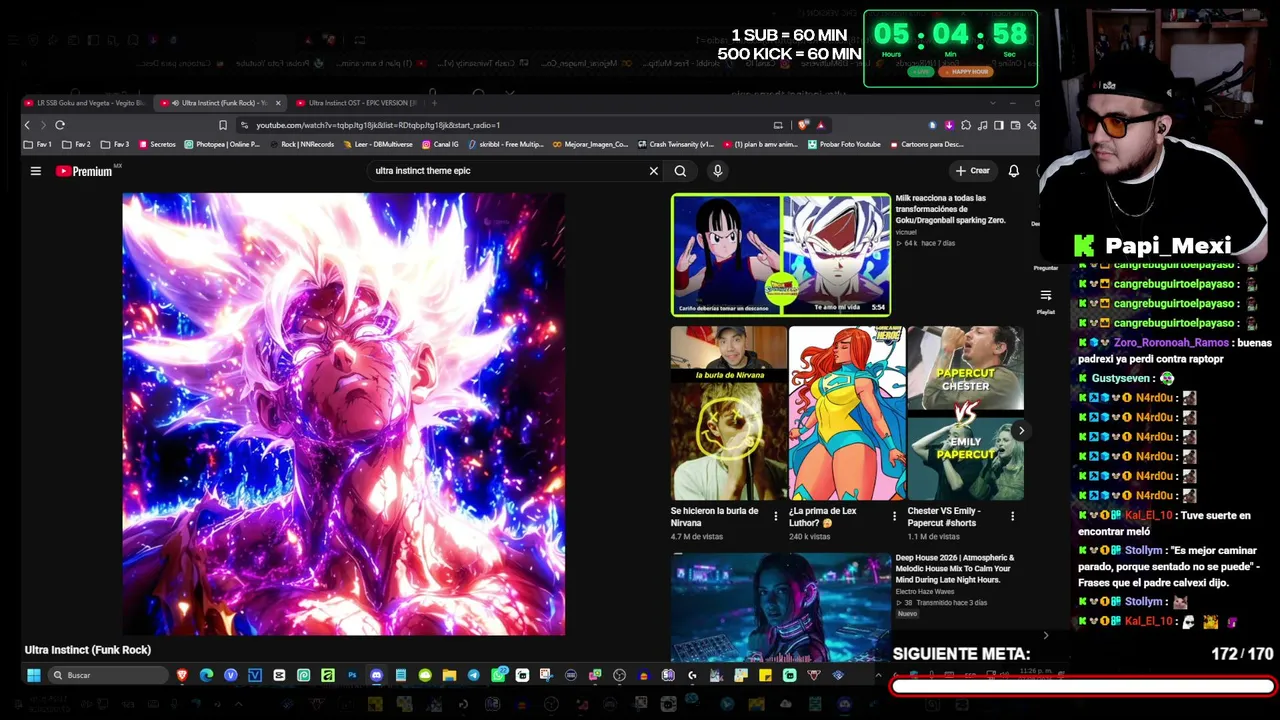Reload the page in the browser
This screenshot has width=1280, height=720.
(x=60, y=125)
